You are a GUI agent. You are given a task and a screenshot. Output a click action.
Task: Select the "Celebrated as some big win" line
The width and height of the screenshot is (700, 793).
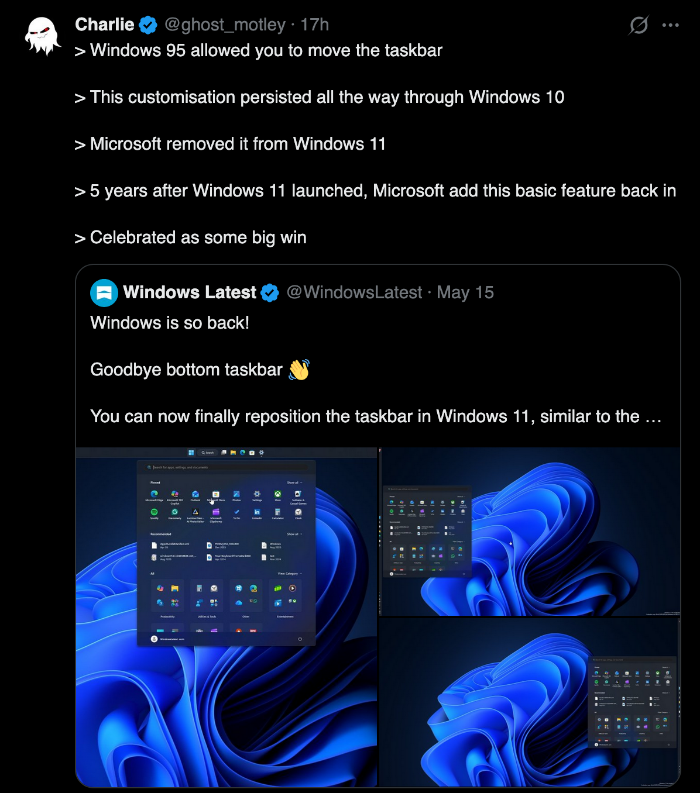tap(198, 237)
